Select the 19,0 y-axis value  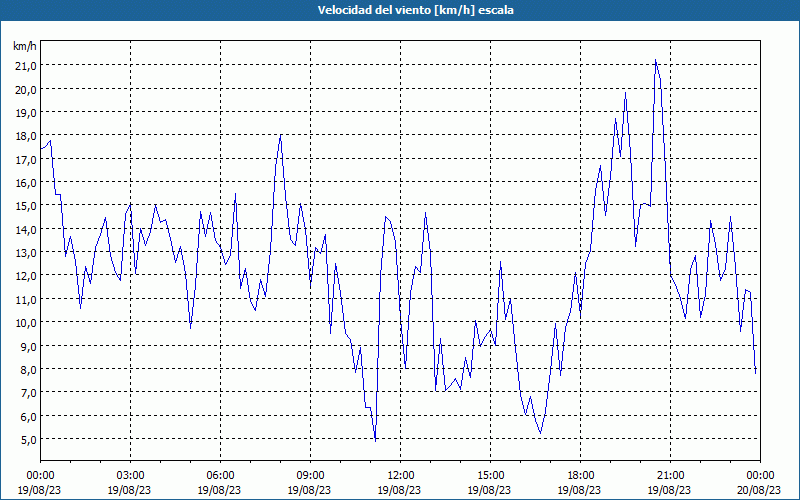[x=26, y=113]
